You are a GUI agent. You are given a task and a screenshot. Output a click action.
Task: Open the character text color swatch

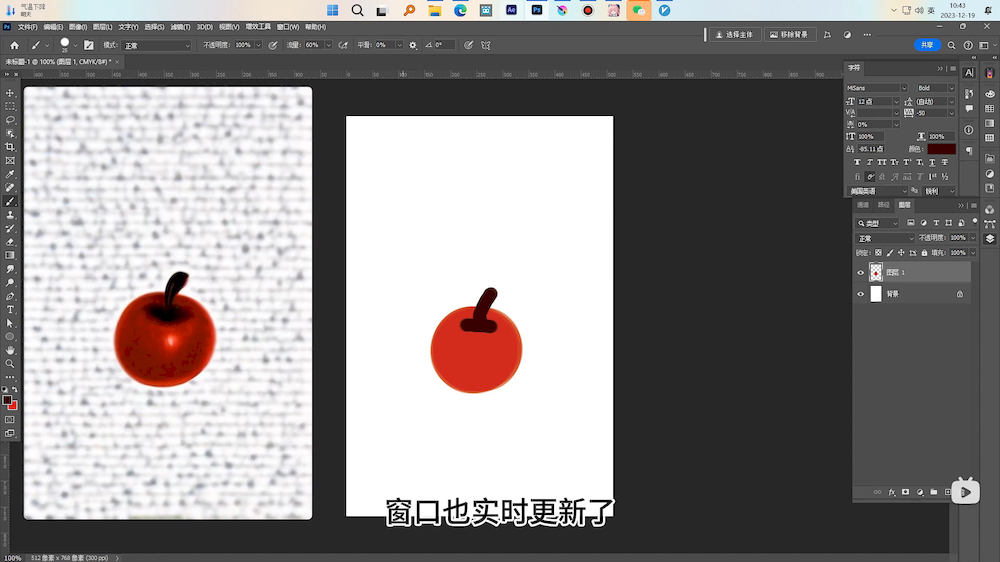coord(941,149)
